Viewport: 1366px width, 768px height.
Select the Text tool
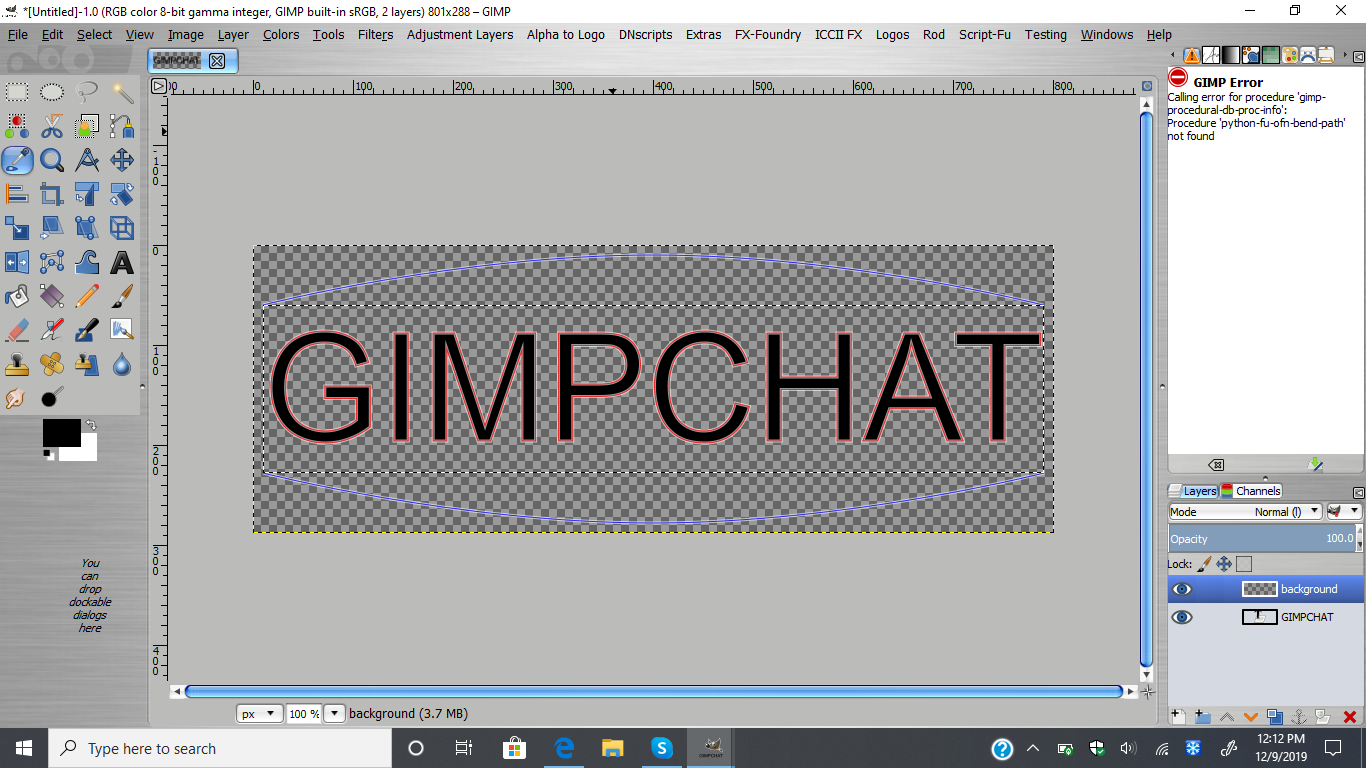(x=122, y=263)
